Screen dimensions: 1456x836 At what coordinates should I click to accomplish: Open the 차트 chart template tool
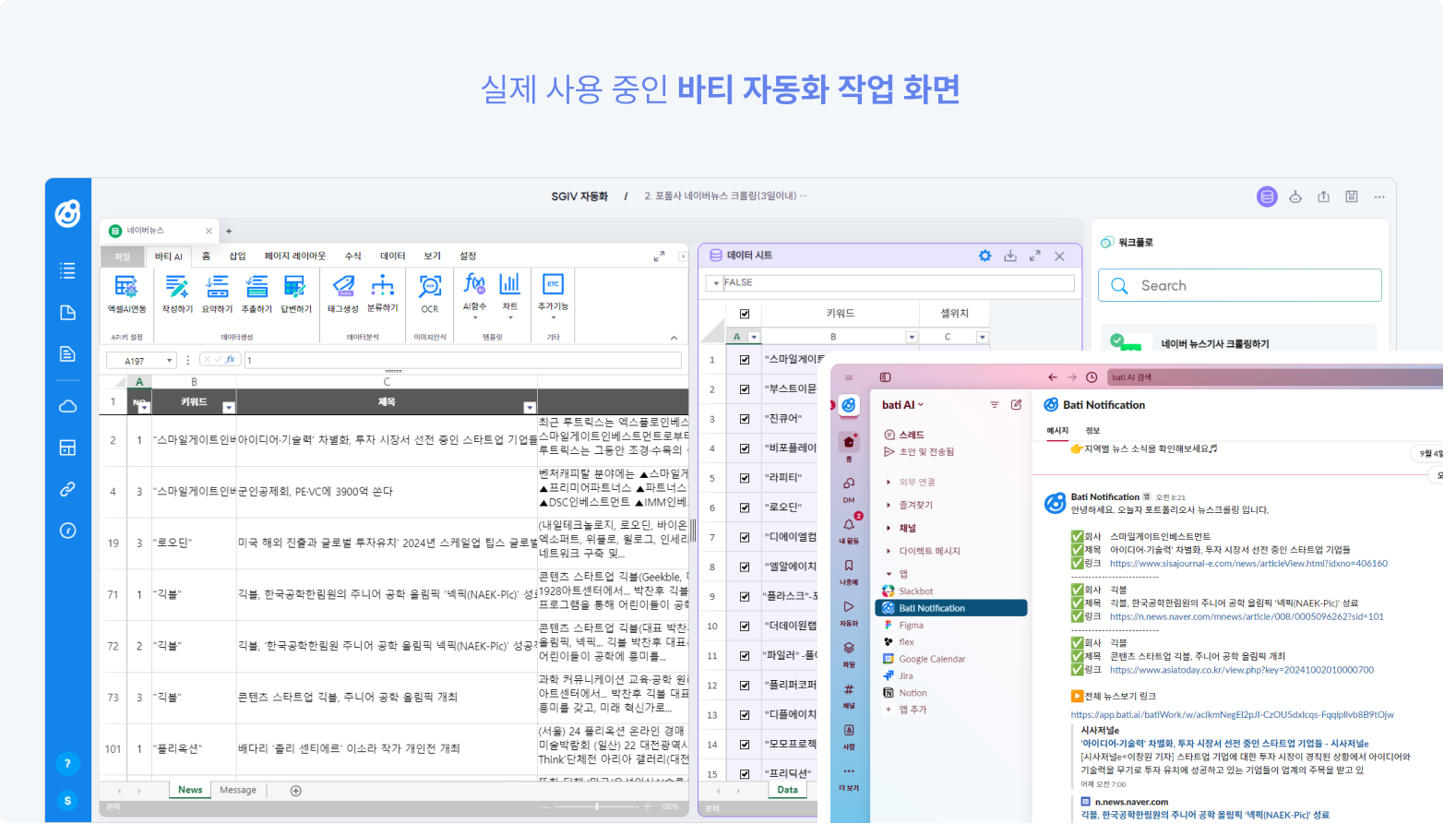pos(510,293)
